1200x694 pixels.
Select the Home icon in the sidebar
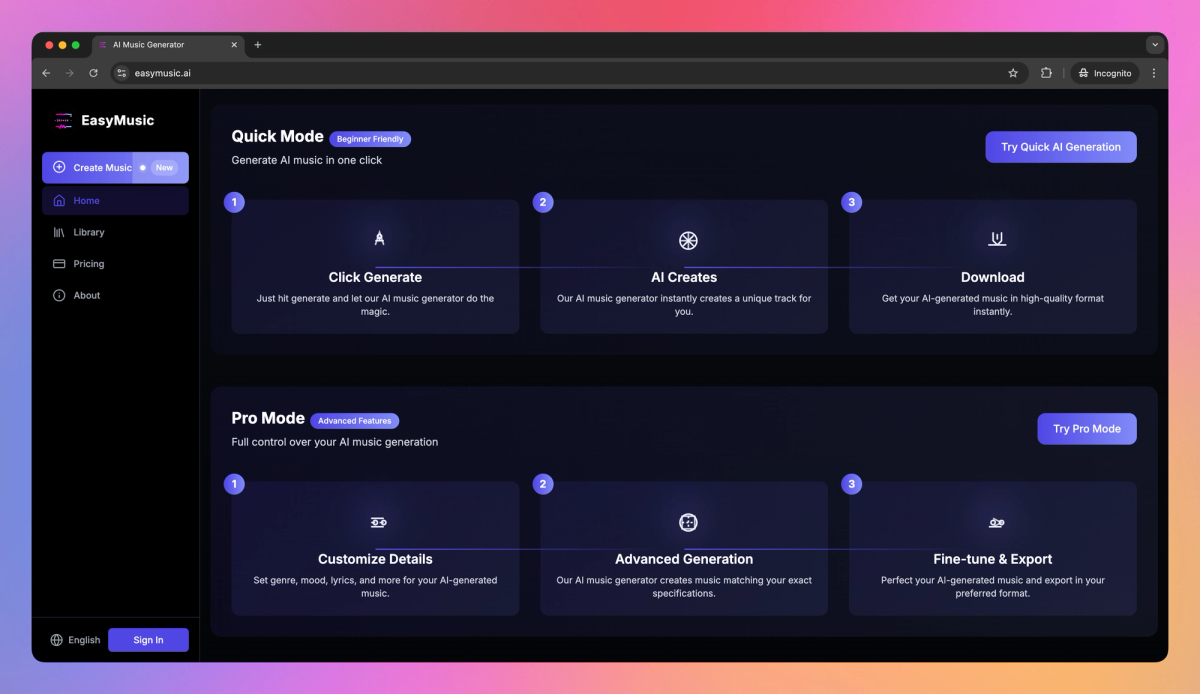60,200
